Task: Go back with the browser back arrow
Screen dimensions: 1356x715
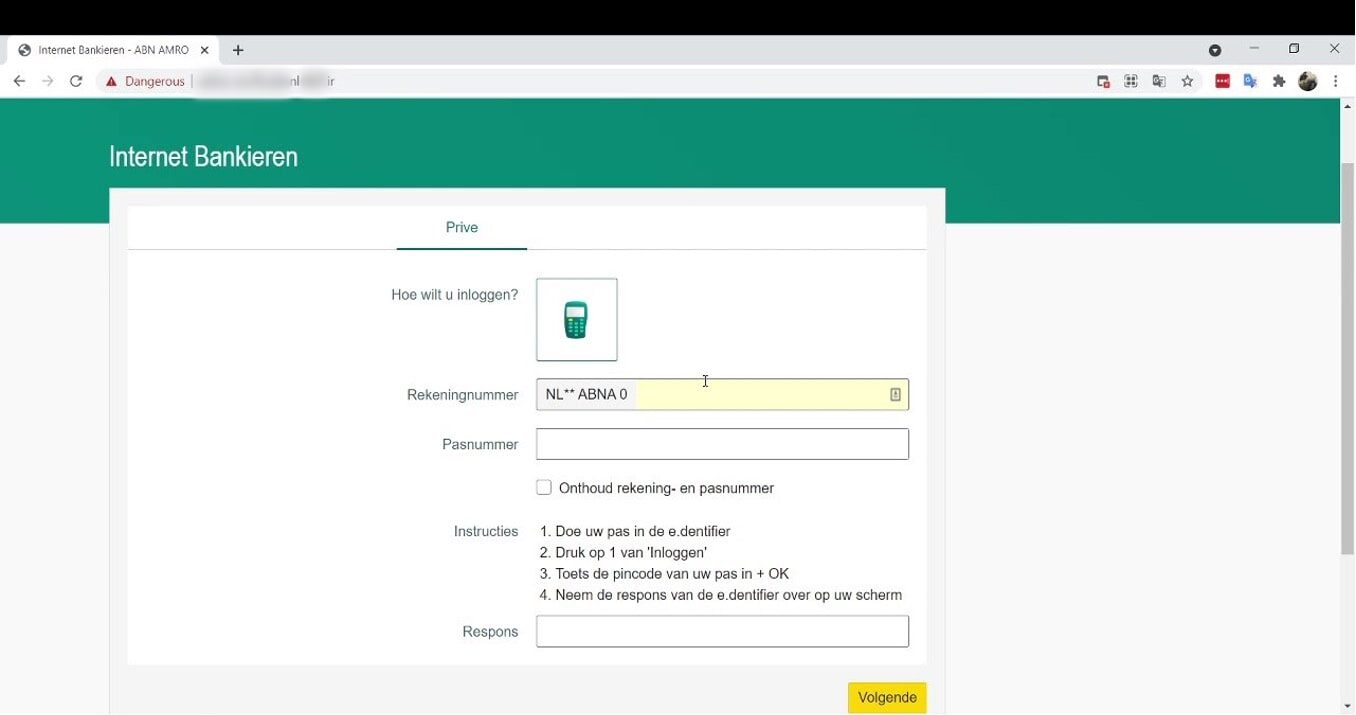Action: point(19,81)
